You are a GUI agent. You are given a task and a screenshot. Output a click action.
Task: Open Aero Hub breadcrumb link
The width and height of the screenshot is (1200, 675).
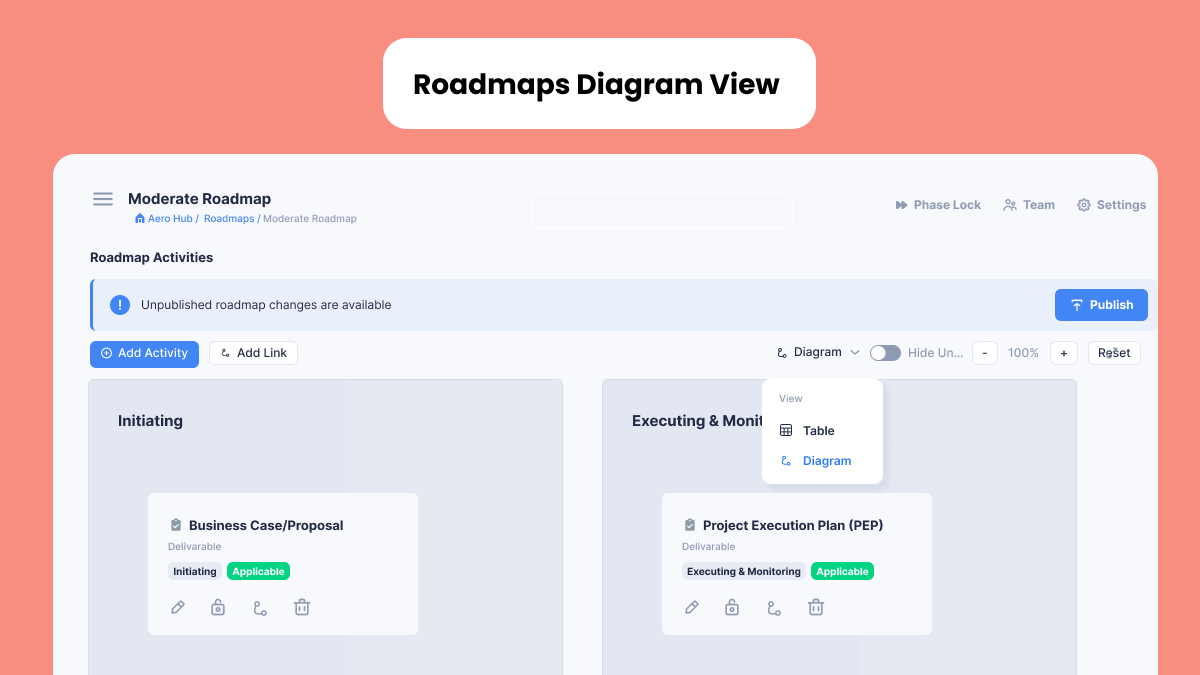pyautogui.click(x=169, y=218)
